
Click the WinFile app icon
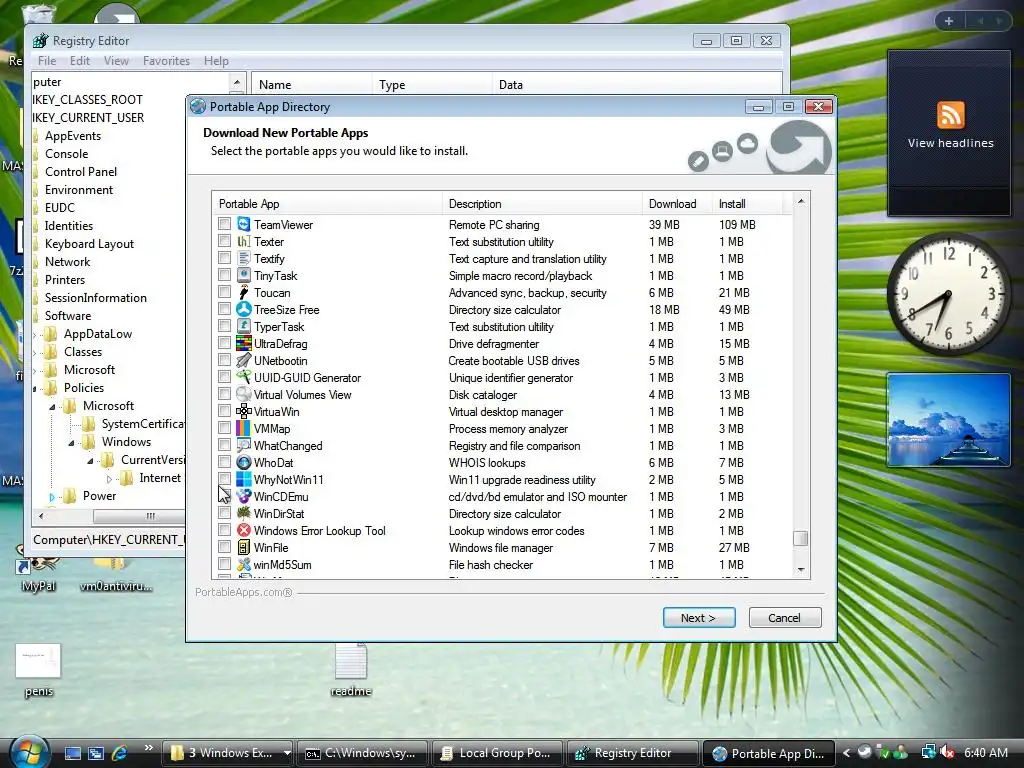[x=244, y=547]
